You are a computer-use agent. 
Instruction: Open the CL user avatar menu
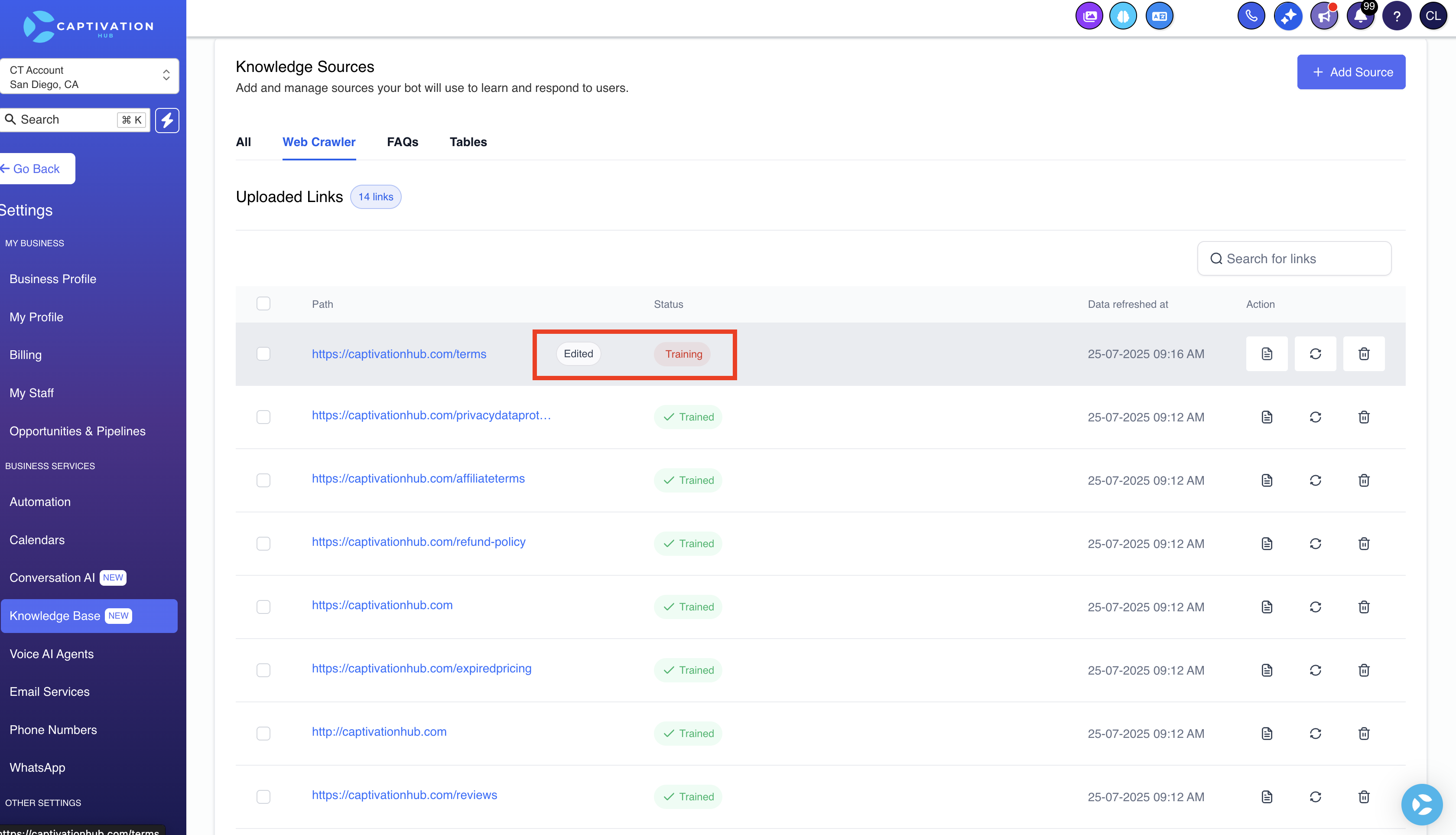point(1433,16)
